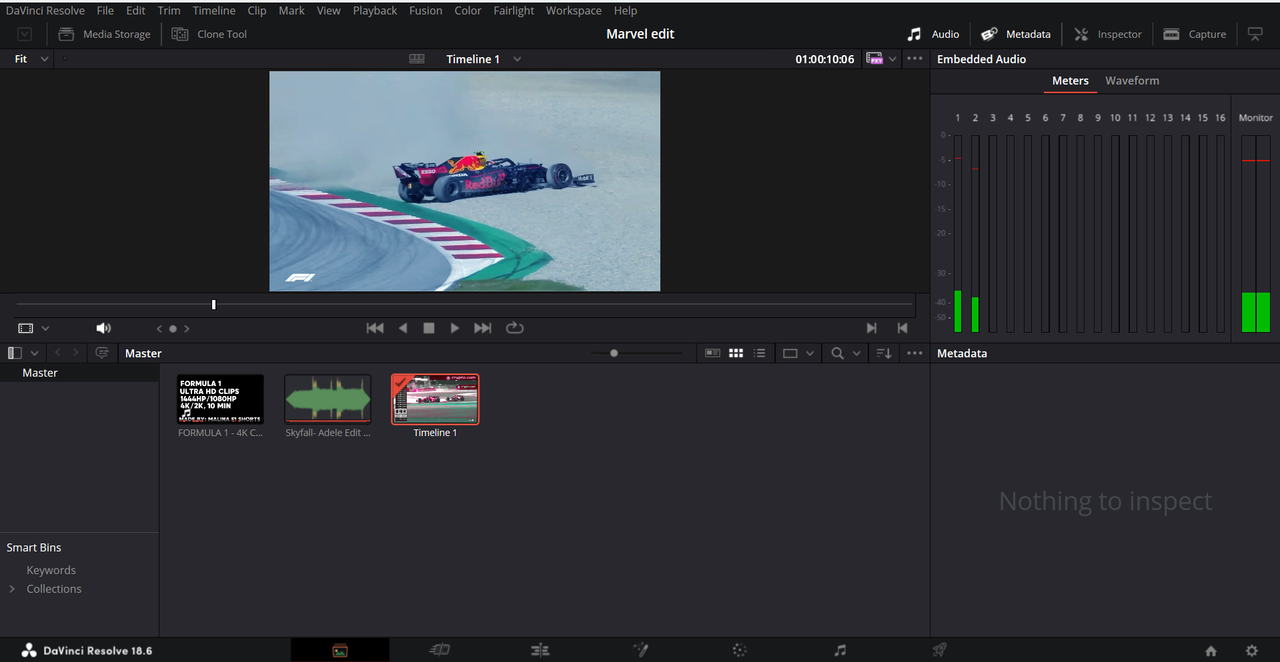
Task: Set mark in point
Action: [871, 328]
